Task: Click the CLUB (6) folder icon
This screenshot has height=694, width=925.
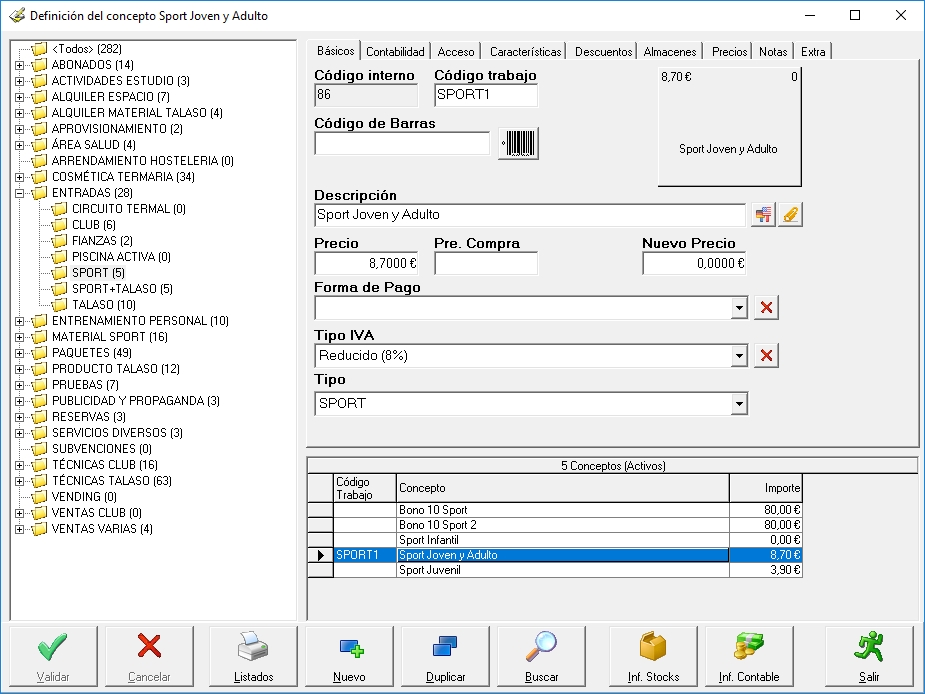Action: [59, 225]
